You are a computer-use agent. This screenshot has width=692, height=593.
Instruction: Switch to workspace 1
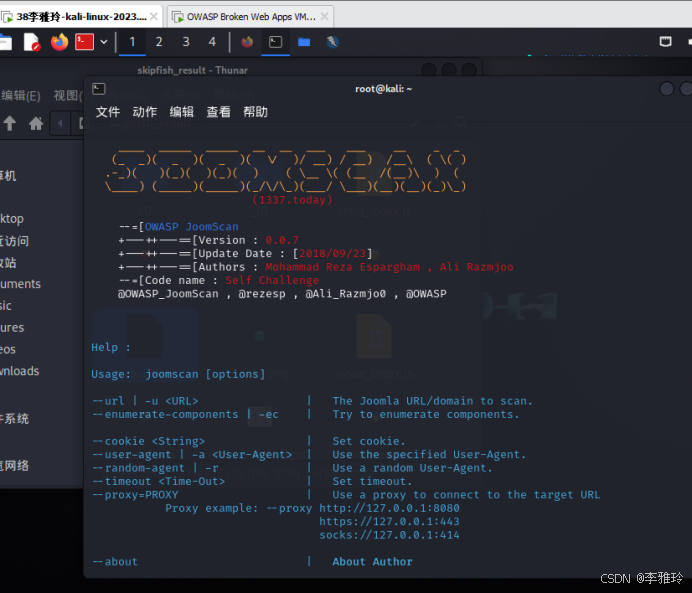click(x=132, y=42)
